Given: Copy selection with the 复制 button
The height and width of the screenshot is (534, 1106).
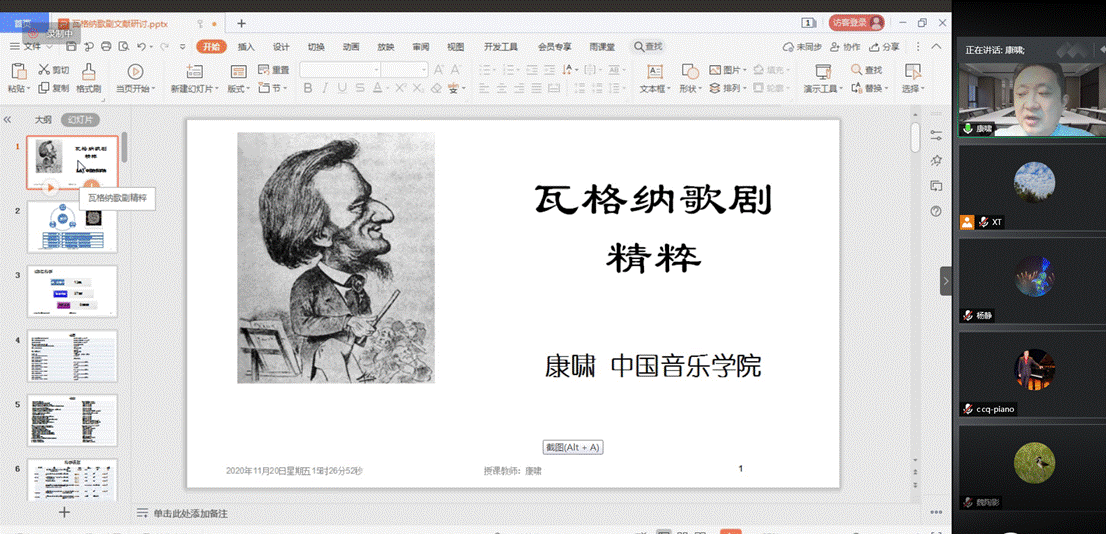Looking at the screenshot, I should pos(53,88).
